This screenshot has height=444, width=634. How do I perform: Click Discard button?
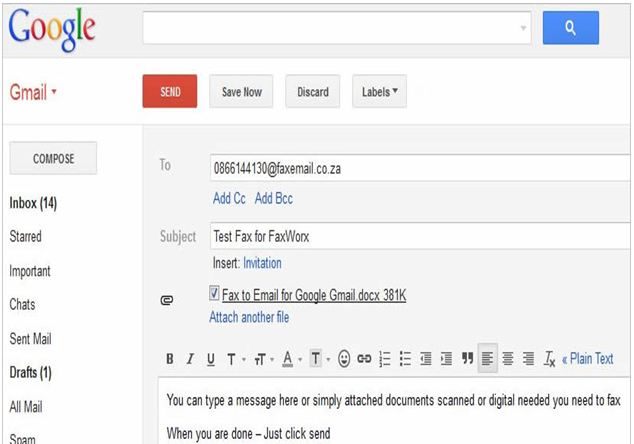[x=313, y=91]
